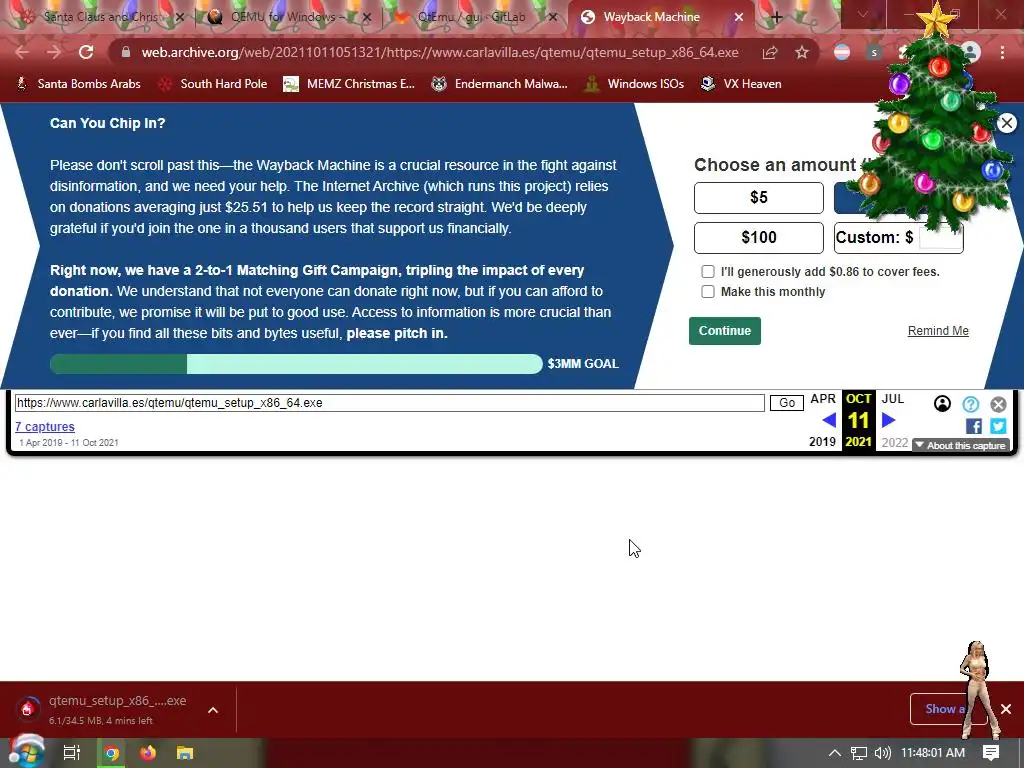Open Wayback help question mark icon
Screen dimensions: 1024x768
click(x=970, y=404)
